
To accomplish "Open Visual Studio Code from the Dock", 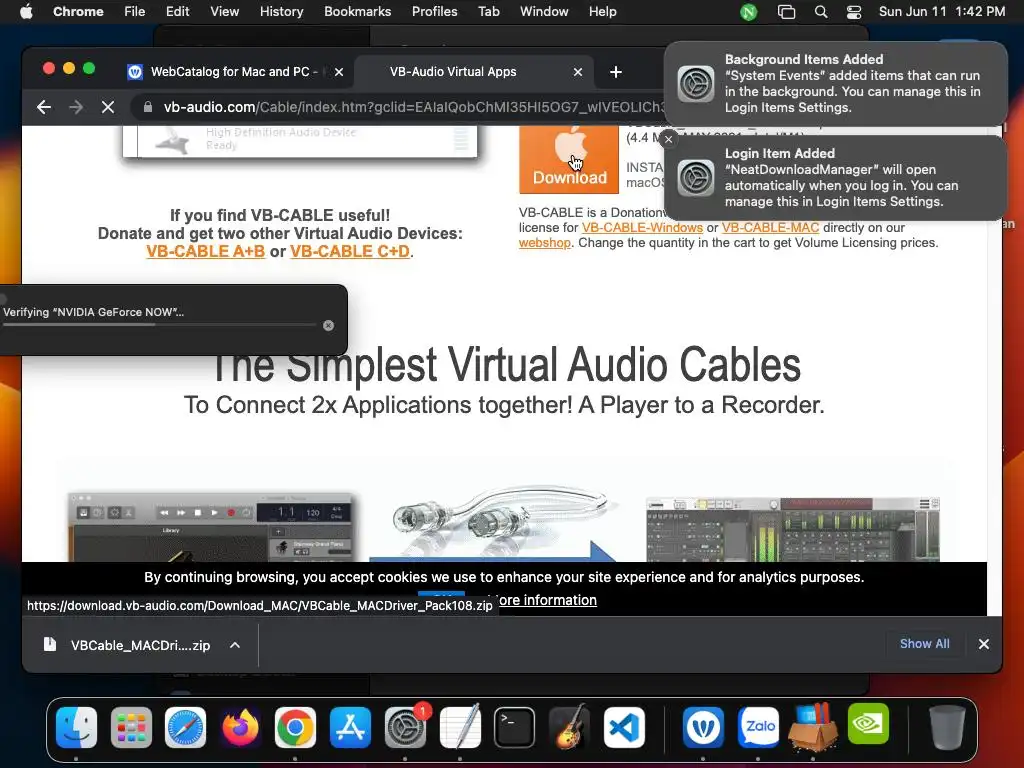I will (x=624, y=727).
